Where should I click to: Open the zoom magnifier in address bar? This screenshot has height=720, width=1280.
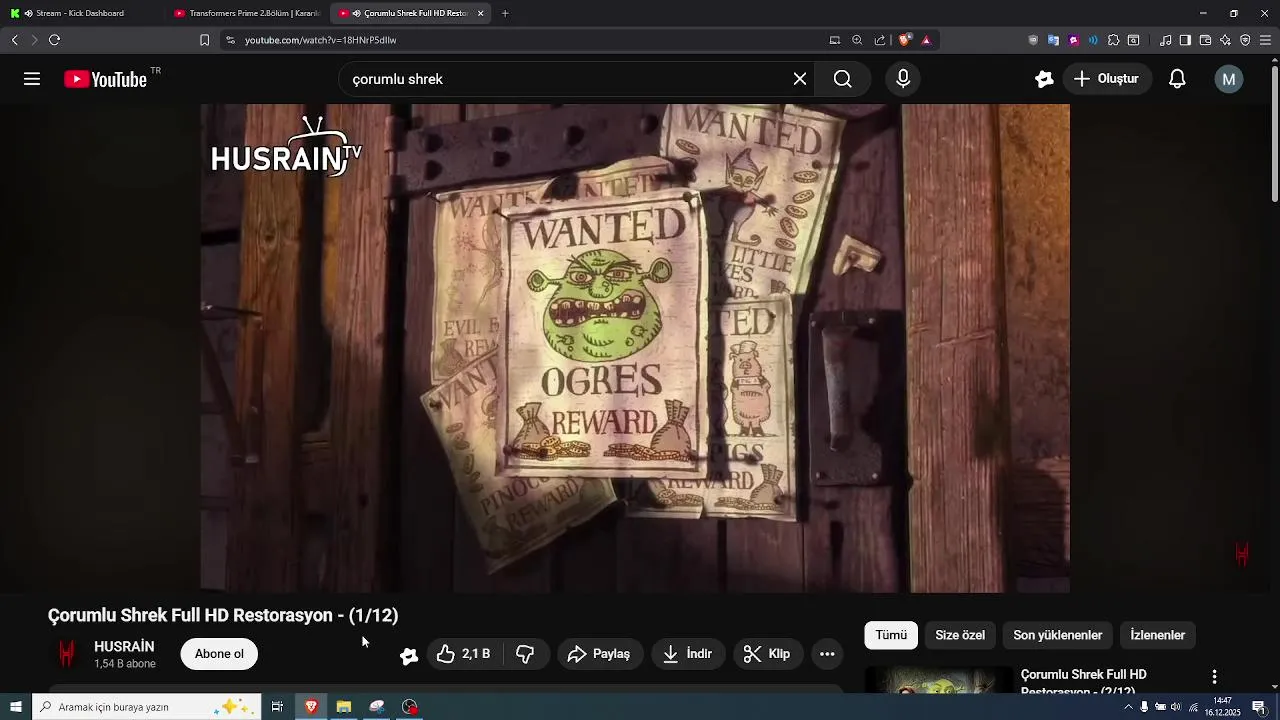857,40
